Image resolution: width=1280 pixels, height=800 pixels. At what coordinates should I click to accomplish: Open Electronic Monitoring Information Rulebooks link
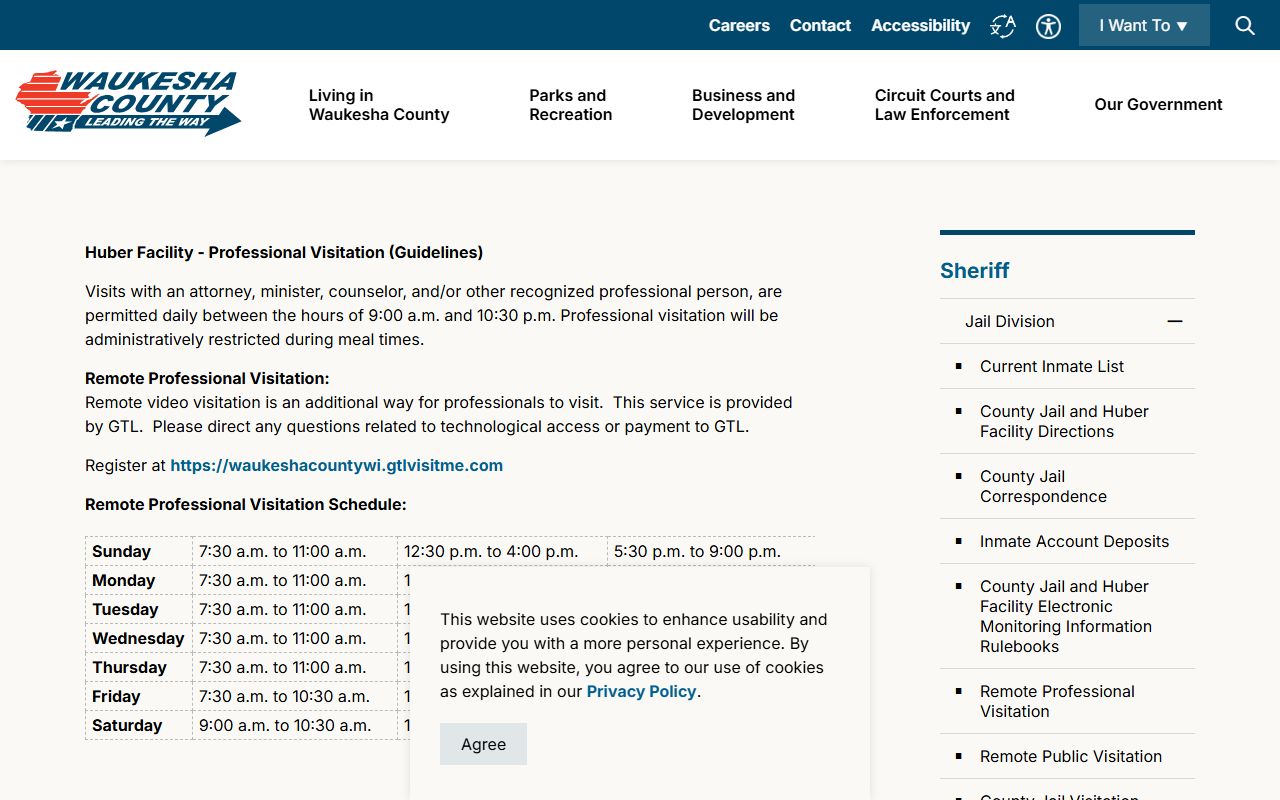1065,616
